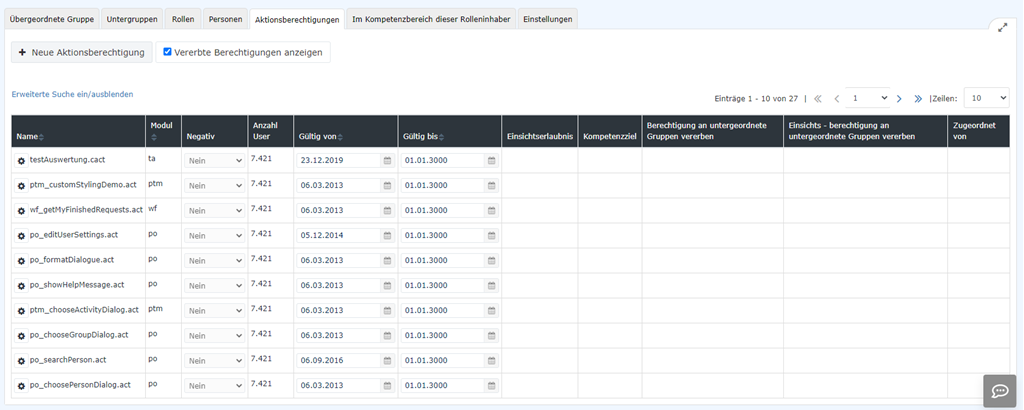Jump to first page of entries

(x=818, y=99)
